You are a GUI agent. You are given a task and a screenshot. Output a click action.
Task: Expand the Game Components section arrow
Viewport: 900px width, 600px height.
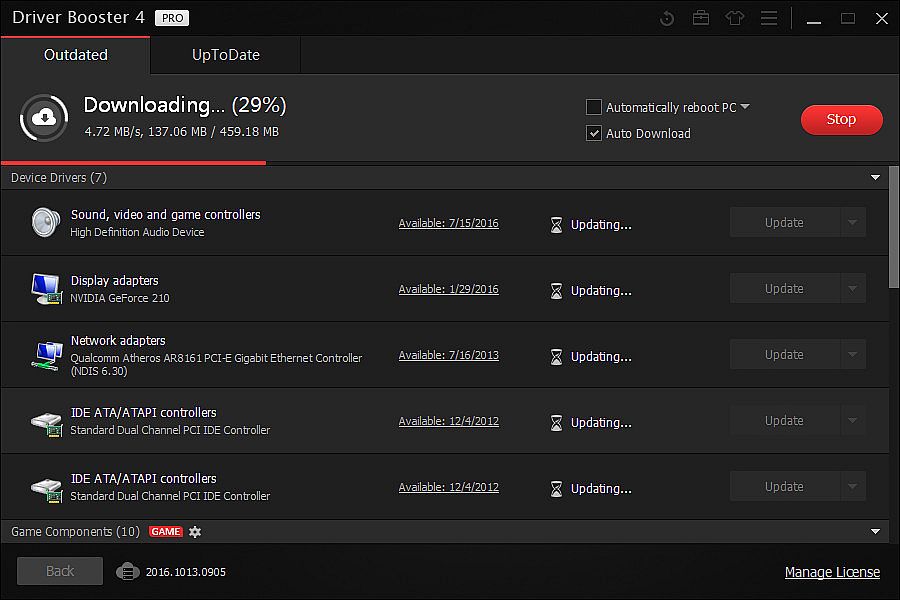[875, 532]
